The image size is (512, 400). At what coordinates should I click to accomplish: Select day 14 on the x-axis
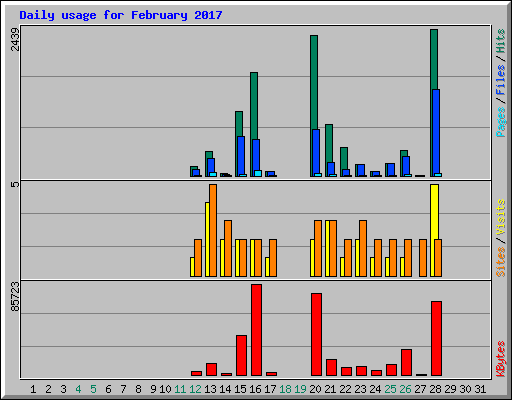coord(225,389)
